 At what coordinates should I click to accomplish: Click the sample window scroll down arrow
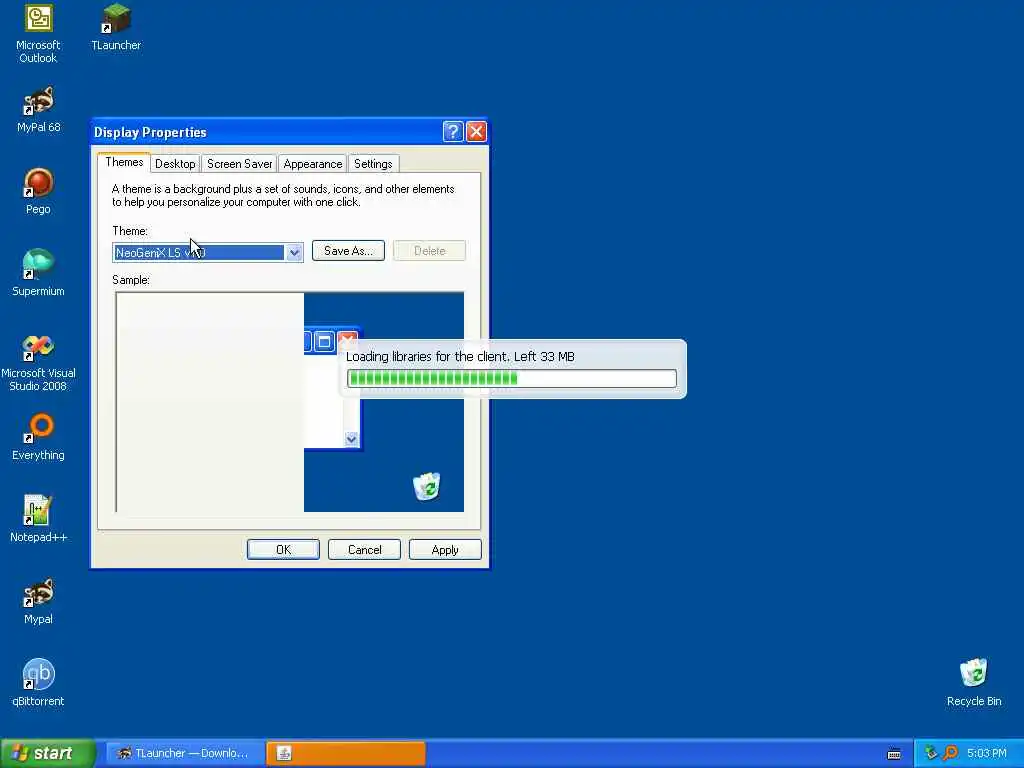tap(351, 439)
